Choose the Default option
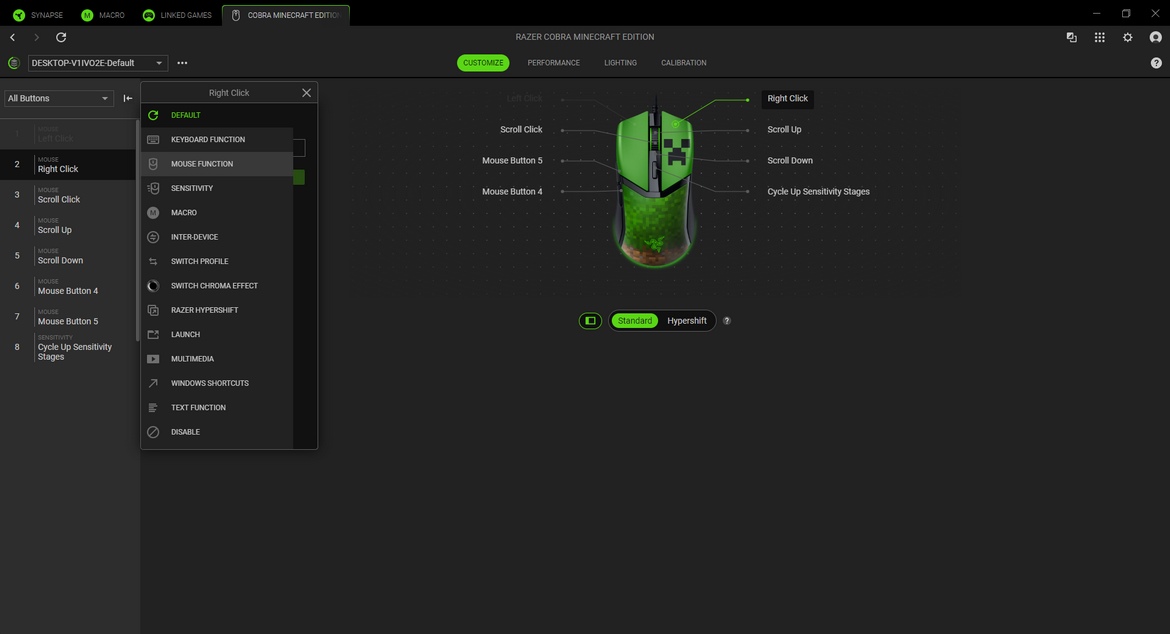The width and height of the screenshot is (1170, 634). 216,116
